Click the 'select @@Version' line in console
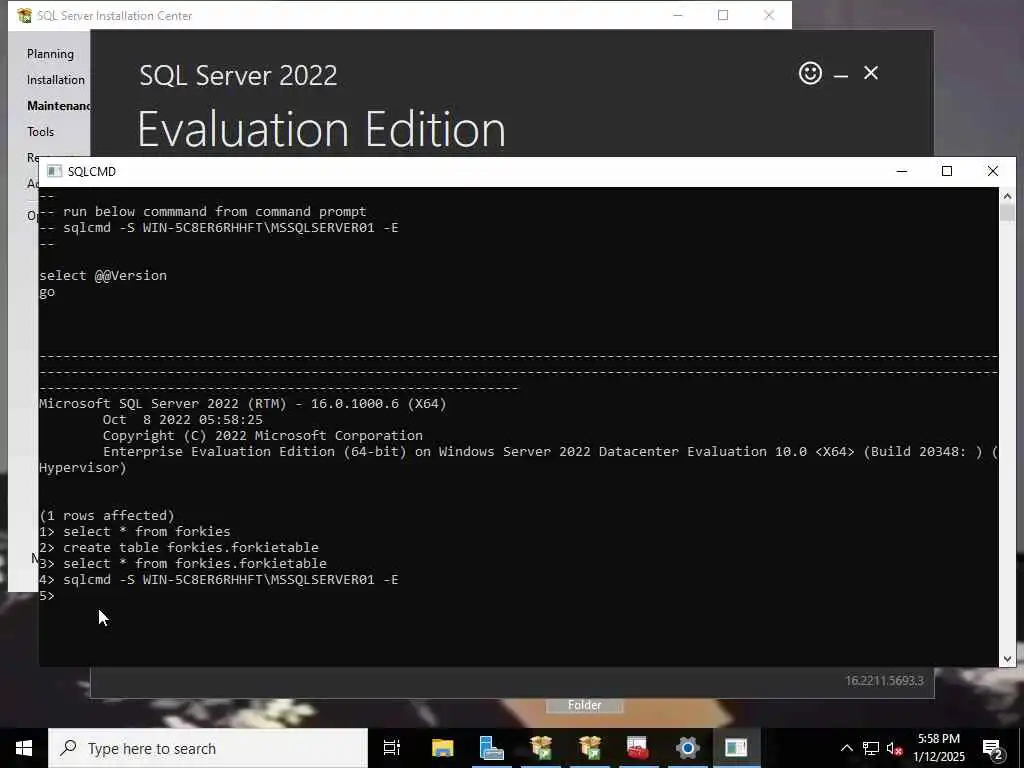This screenshot has height=768, width=1024. pyautogui.click(x=103, y=276)
